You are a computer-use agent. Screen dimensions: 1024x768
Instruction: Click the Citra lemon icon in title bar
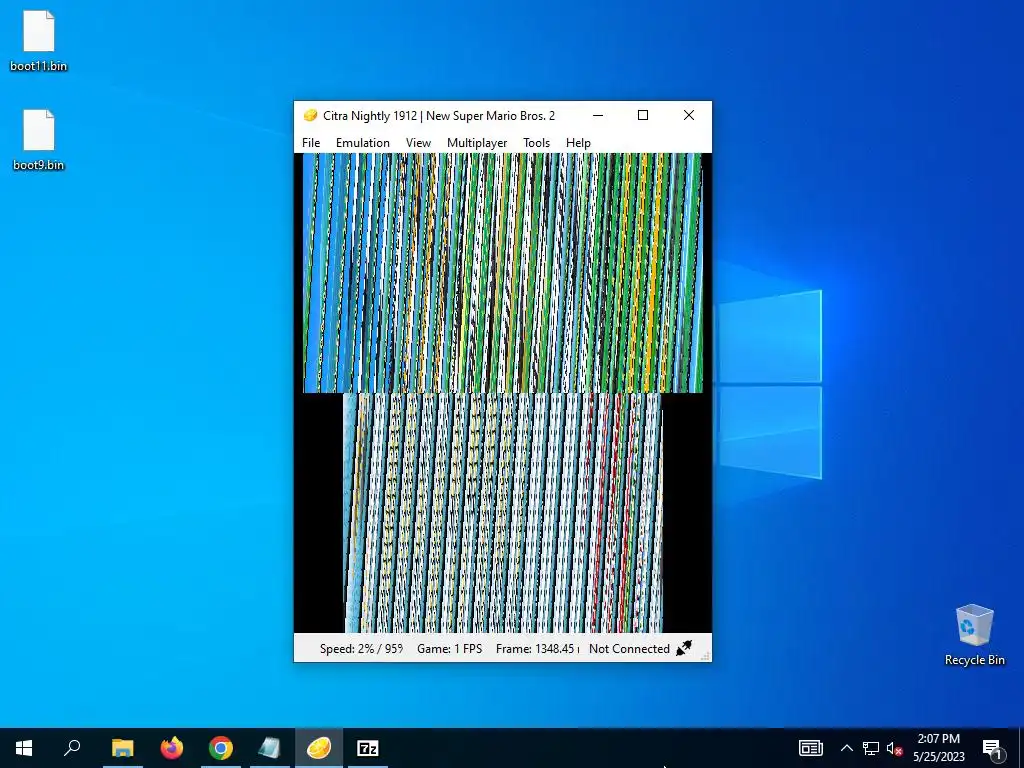[310, 116]
